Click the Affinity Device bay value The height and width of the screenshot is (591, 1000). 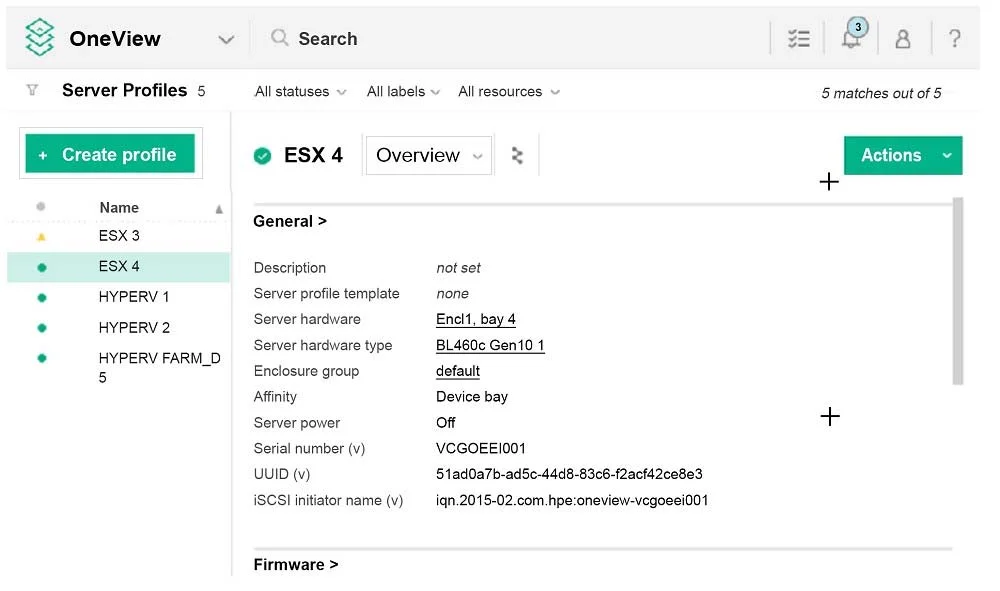(x=472, y=397)
